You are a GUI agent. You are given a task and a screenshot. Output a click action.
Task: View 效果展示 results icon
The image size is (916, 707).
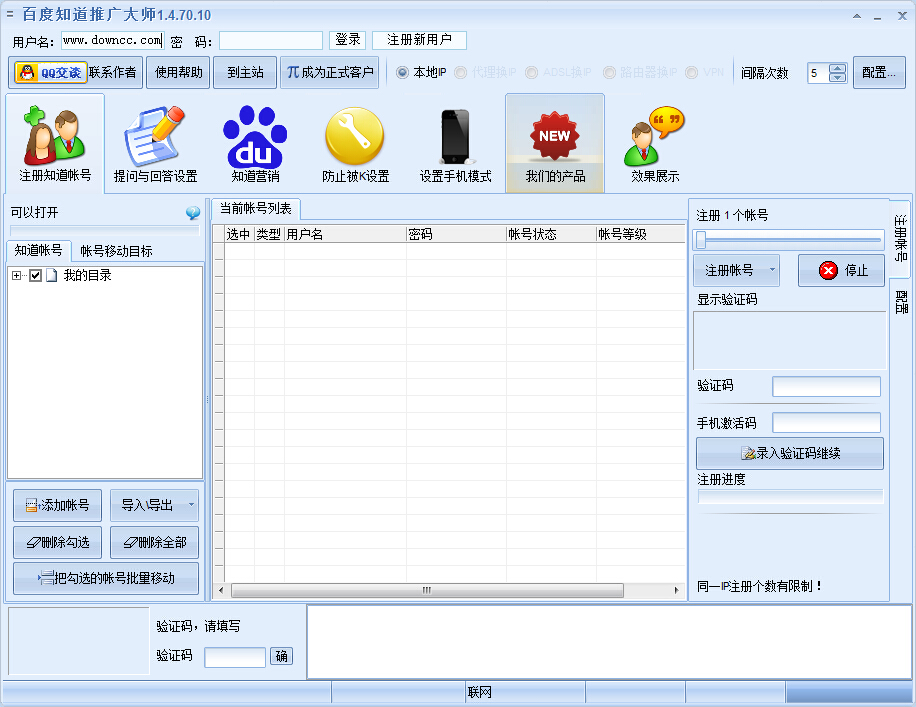coord(653,140)
